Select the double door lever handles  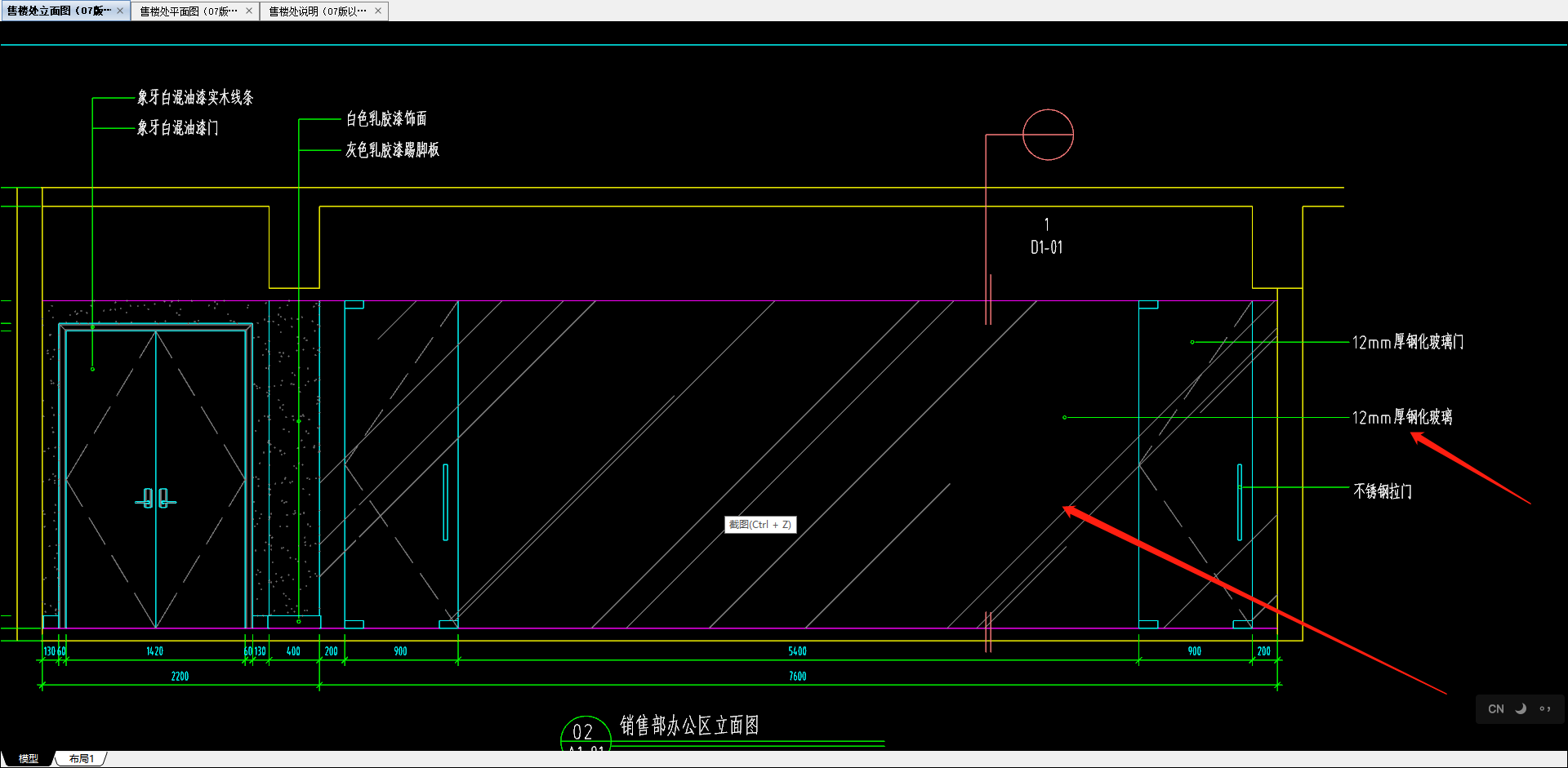[155, 498]
